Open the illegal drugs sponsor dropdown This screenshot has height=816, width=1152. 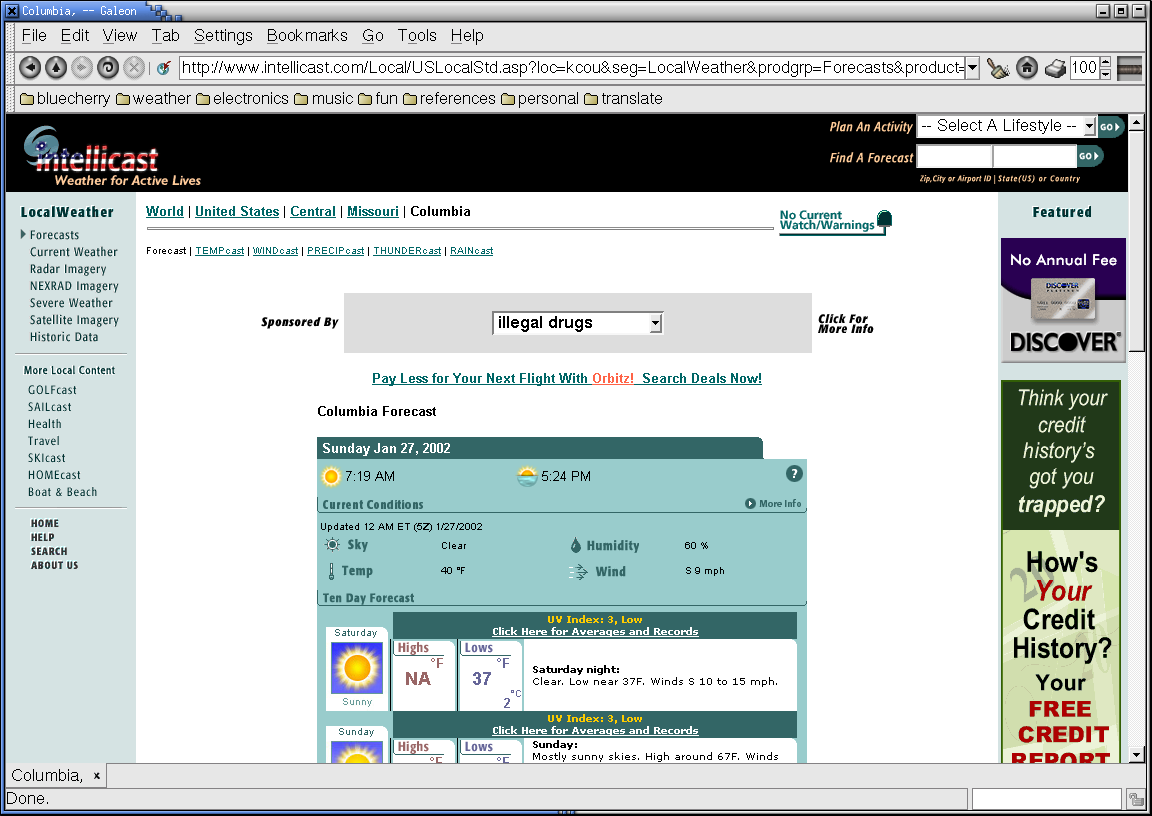pos(577,323)
